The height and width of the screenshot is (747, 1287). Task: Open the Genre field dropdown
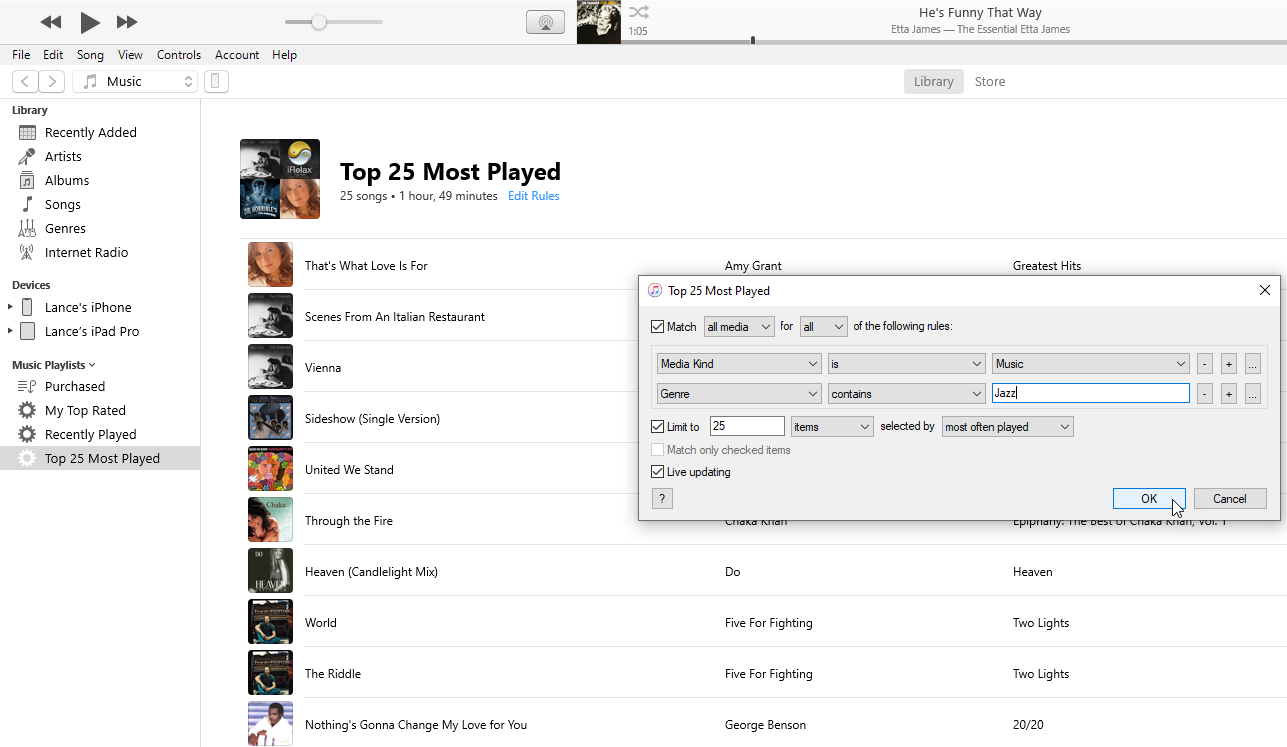tap(739, 394)
